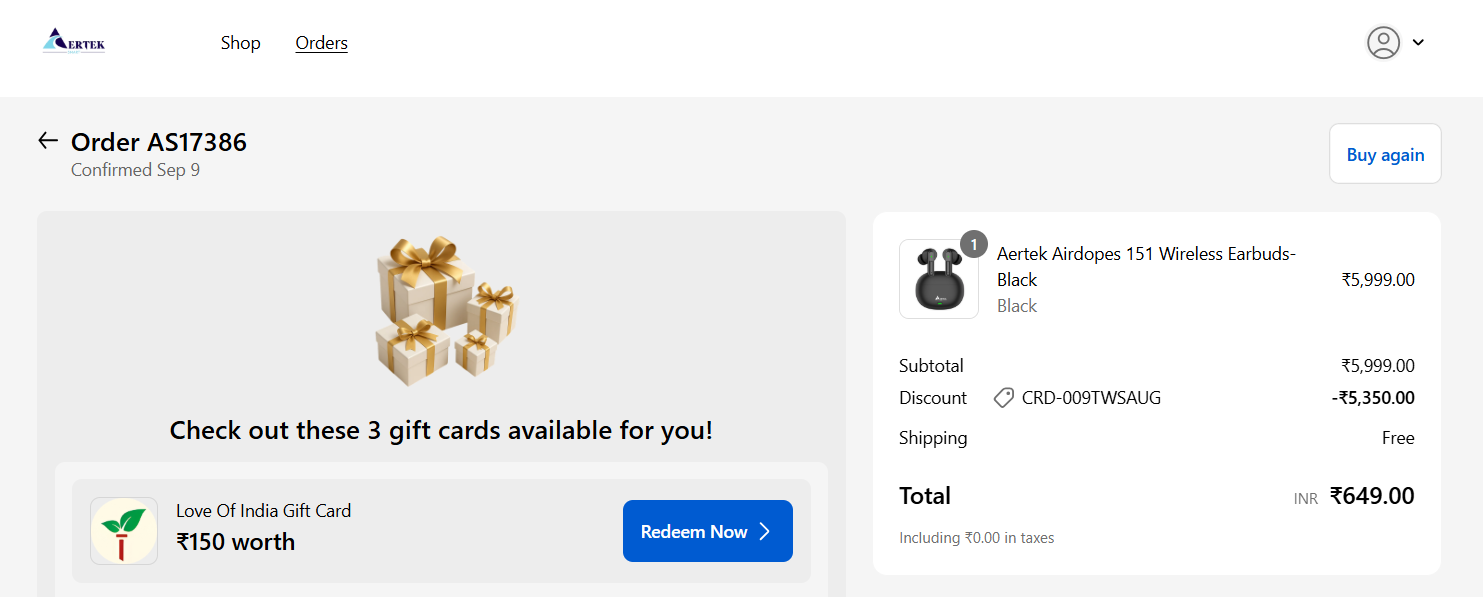This screenshot has width=1483, height=597.
Task: Open the Shop menu item
Action: tap(241, 43)
